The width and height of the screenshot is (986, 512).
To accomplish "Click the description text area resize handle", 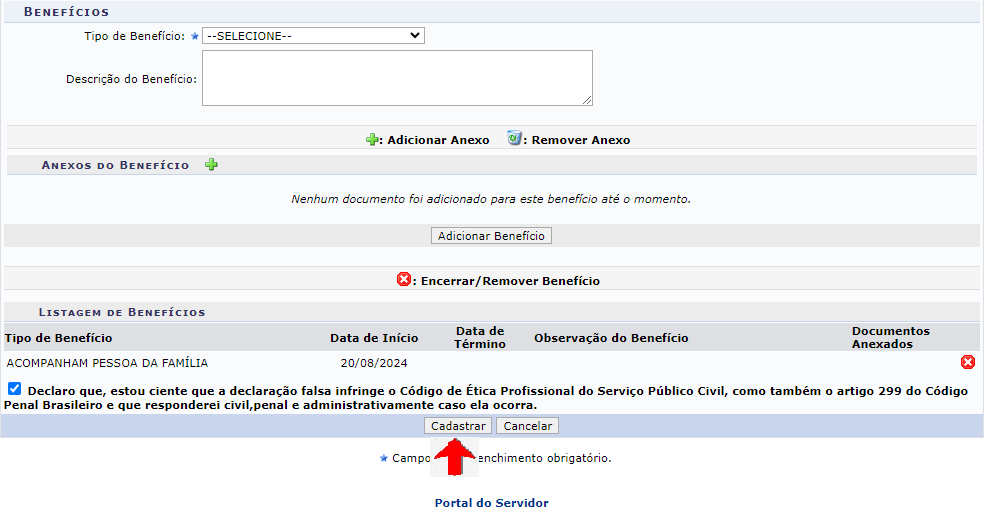I will click(x=587, y=100).
